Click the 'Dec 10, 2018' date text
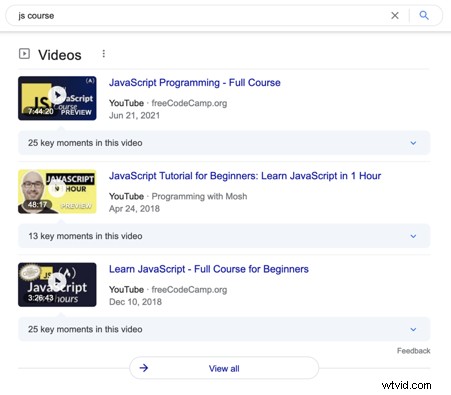This screenshot has height=395, width=451. 135,302
